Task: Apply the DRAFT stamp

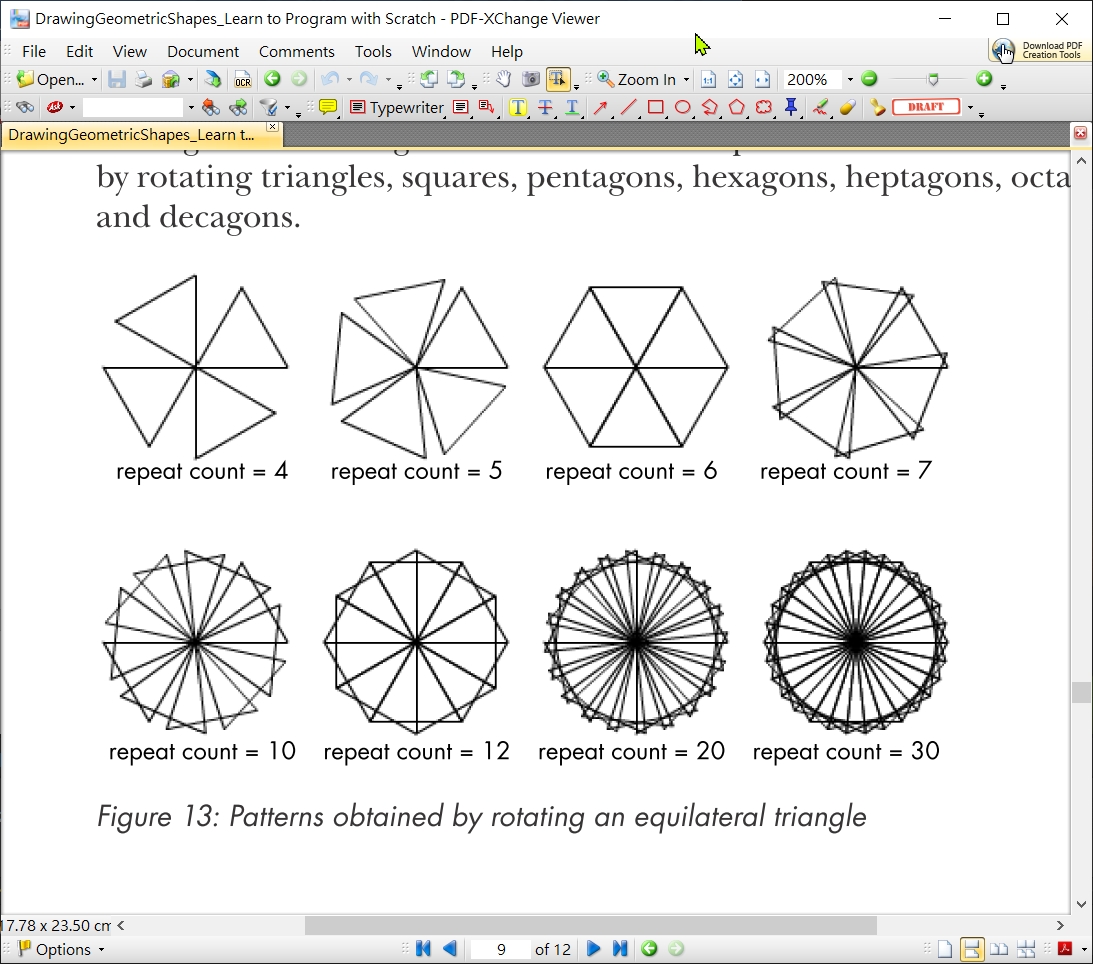Action: tap(925, 107)
